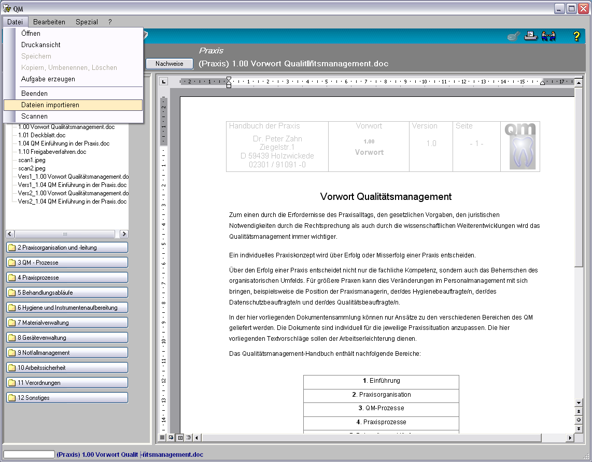
Task: Choose Aufgabe erzeugen menu entry
Action: [x=73, y=79]
